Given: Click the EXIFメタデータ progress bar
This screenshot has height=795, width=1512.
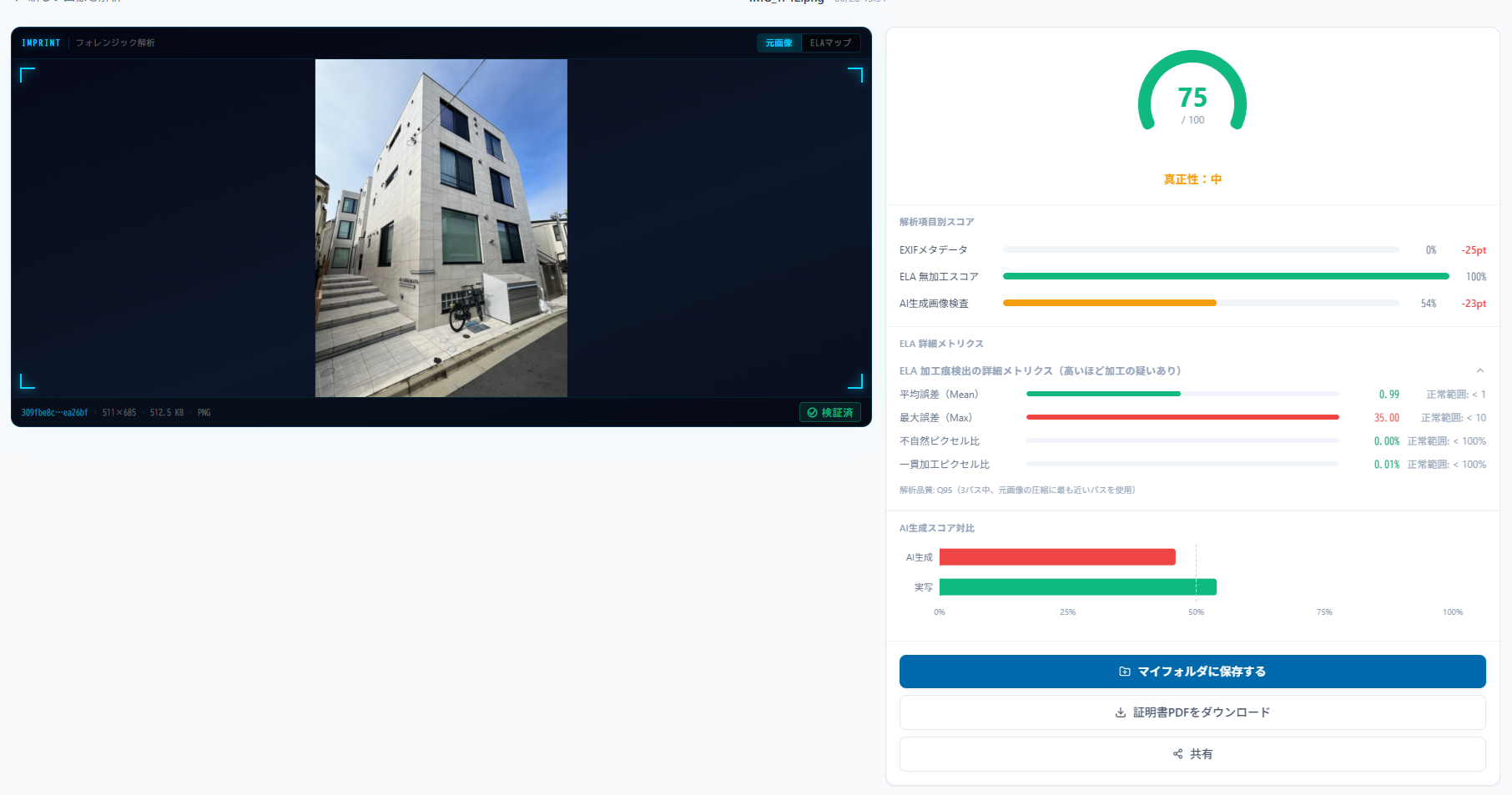Looking at the screenshot, I should (x=1201, y=249).
